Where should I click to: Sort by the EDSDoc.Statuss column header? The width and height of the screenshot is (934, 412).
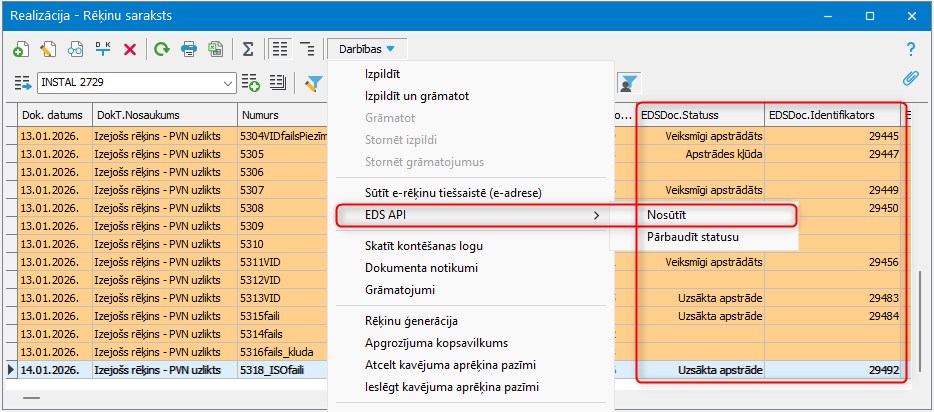pos(700,114)
